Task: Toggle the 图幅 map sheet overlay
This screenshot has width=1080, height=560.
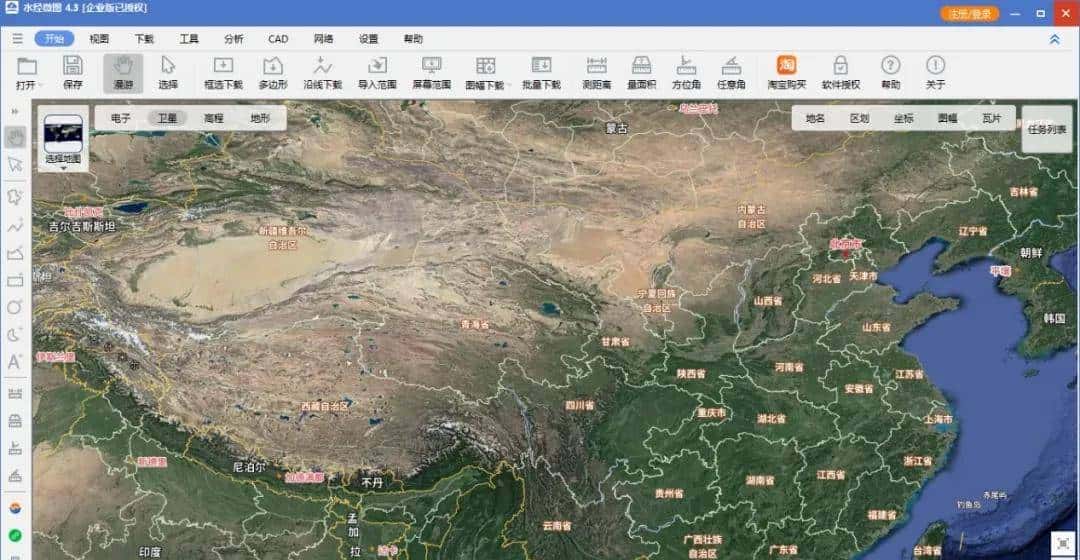Action: pos(947,118)
